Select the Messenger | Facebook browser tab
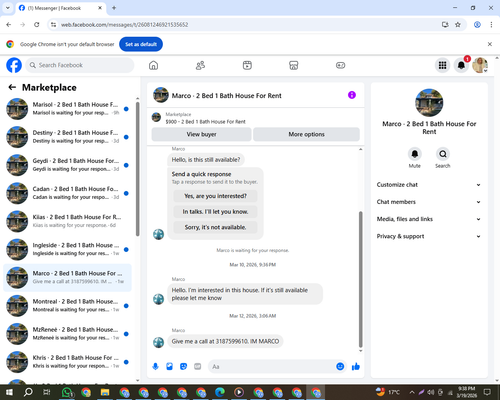Screen dimensions: 500x400 coord(61,8)
